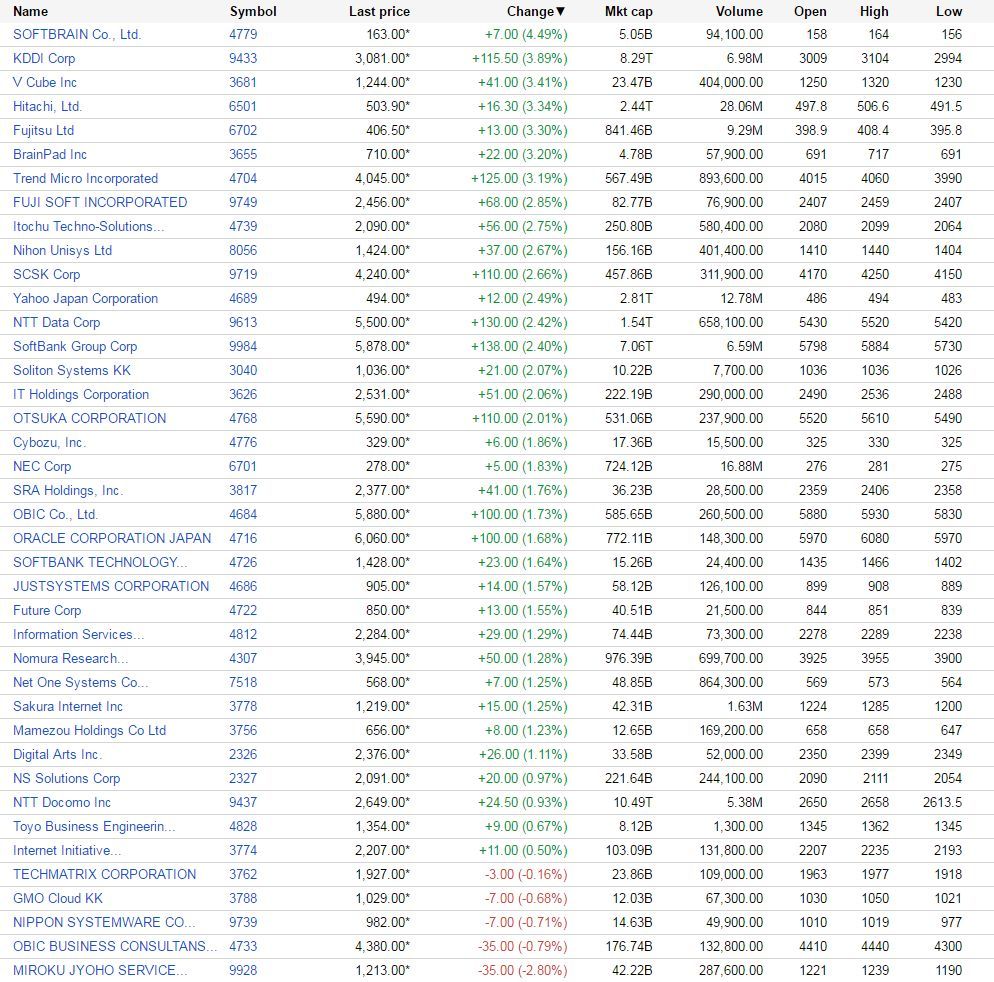Screen dimensions: 994x982
Task: Open NTT Data Corp link
Action: tap(56, 323)
